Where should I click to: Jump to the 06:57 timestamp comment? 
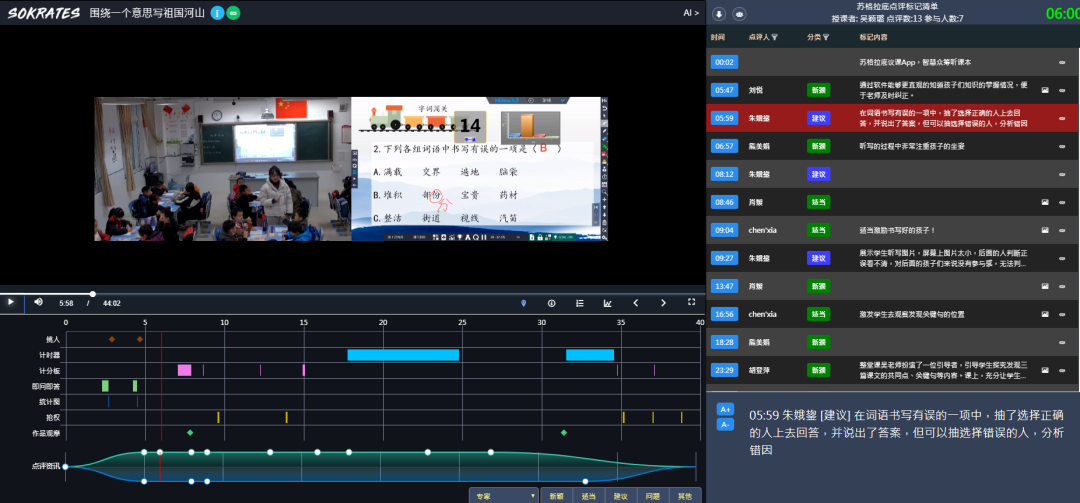(x=724, y=146)
